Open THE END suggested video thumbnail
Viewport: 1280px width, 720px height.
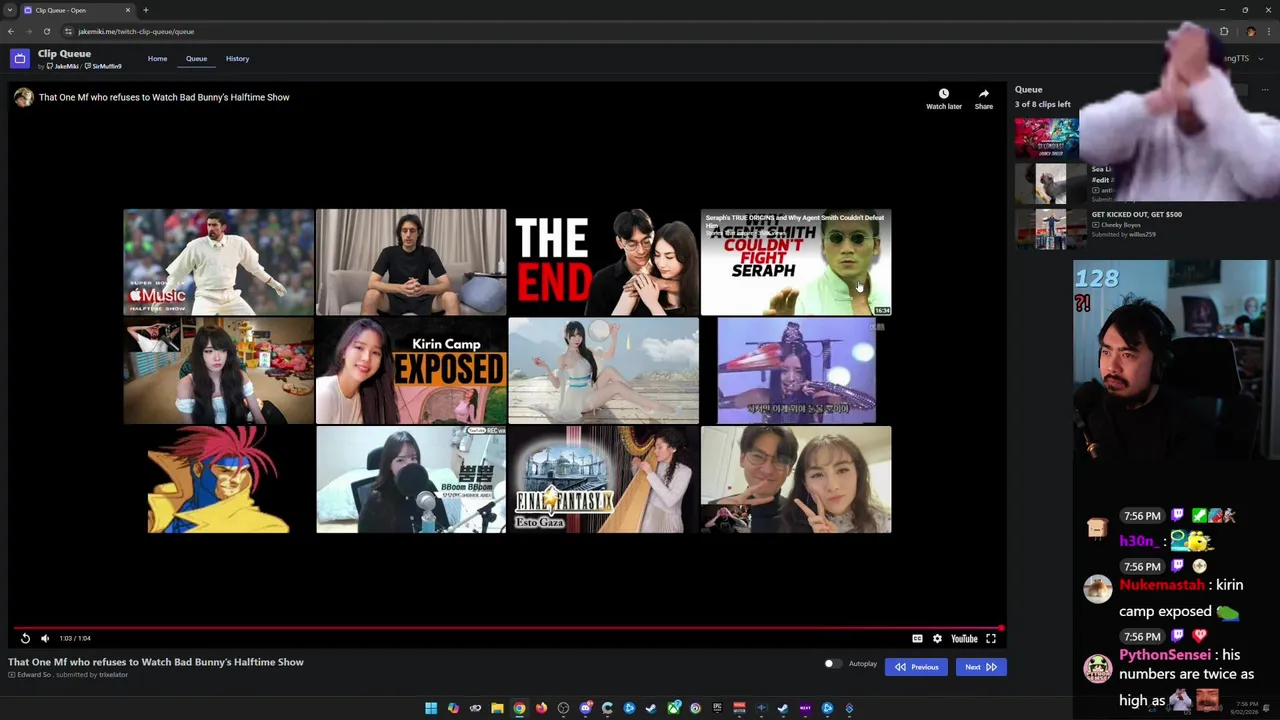pos(603,262)
